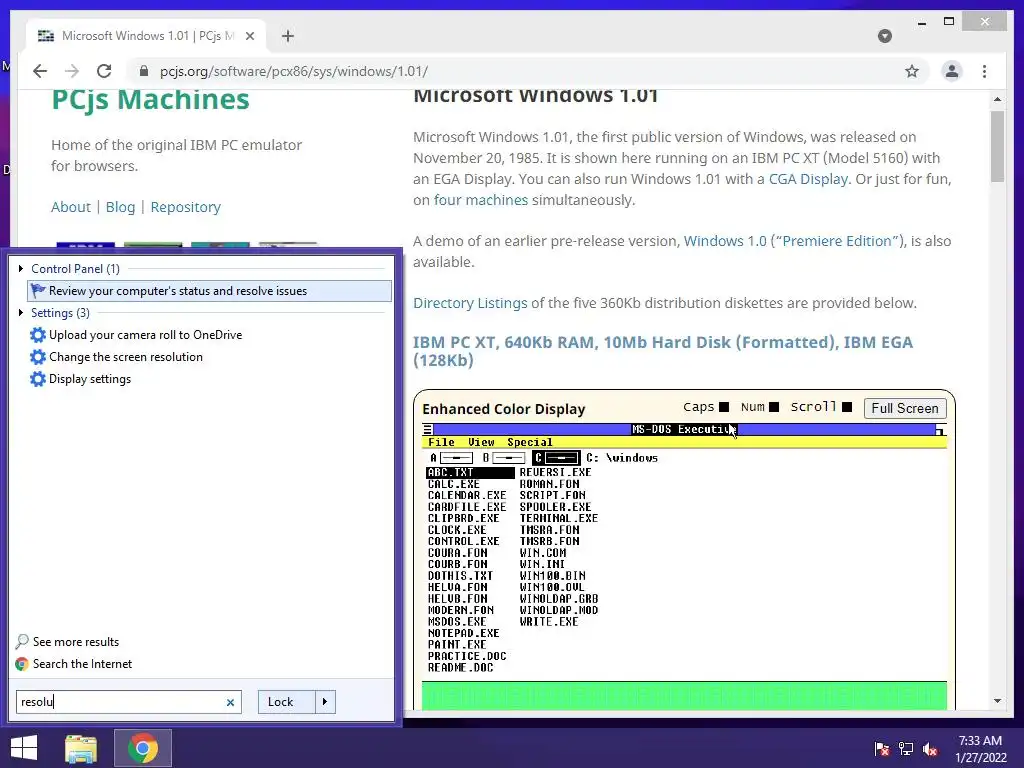
Task: Open the About link on PCjs
Action: (x=71, y=207)
